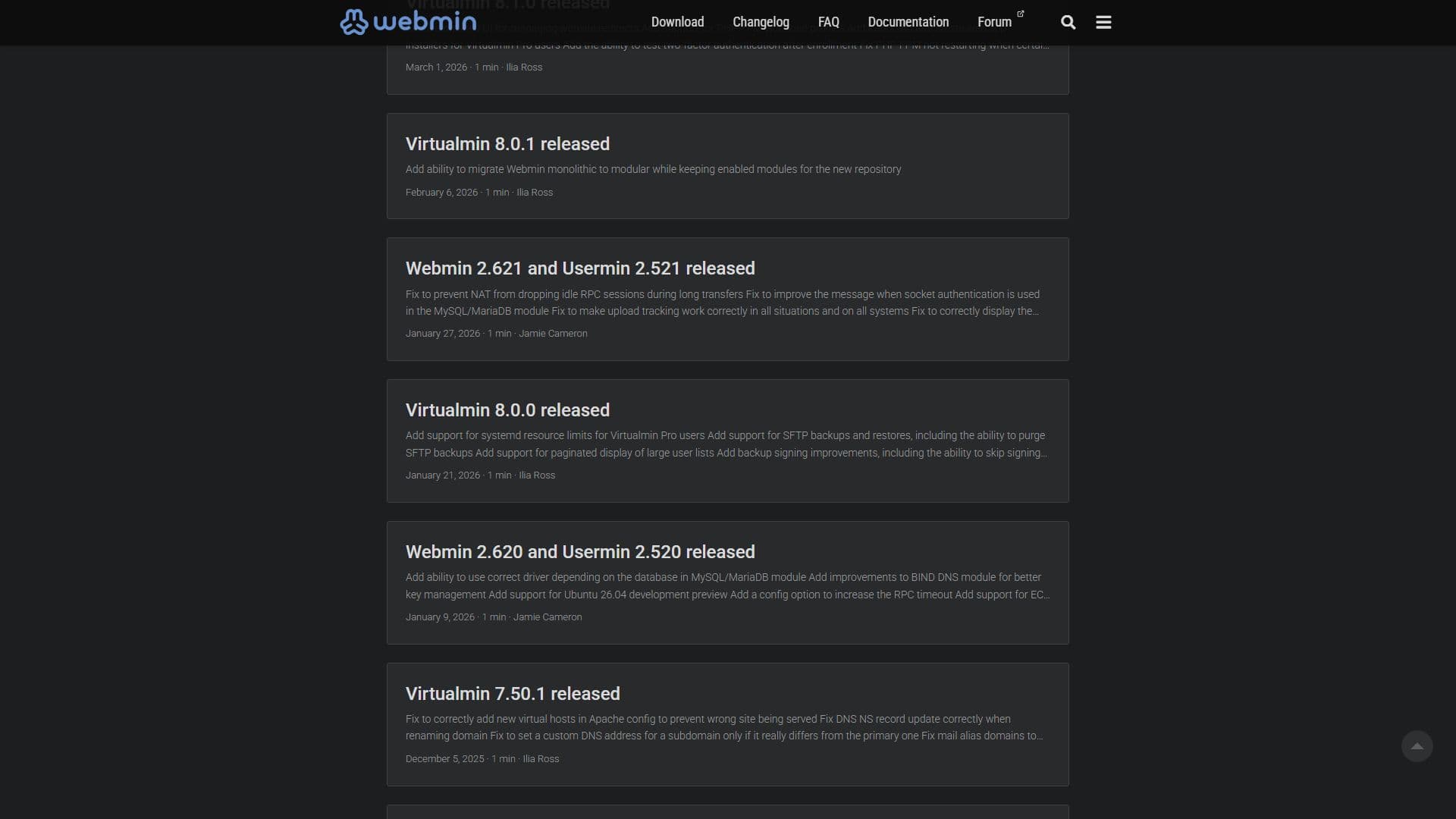
Task: Click summary starting 'Fix to correctly add new virtual hosts'
Action: pos(724,728)
